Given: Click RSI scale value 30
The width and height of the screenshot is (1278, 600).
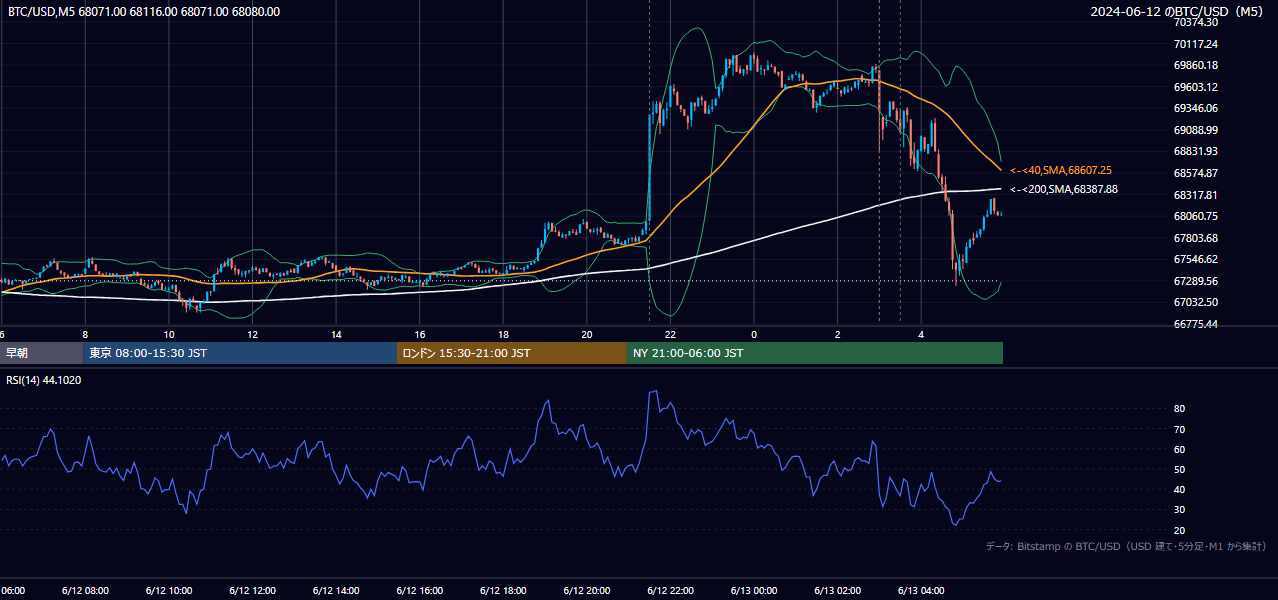Looking at the screenshot, I should [1179, 510].
